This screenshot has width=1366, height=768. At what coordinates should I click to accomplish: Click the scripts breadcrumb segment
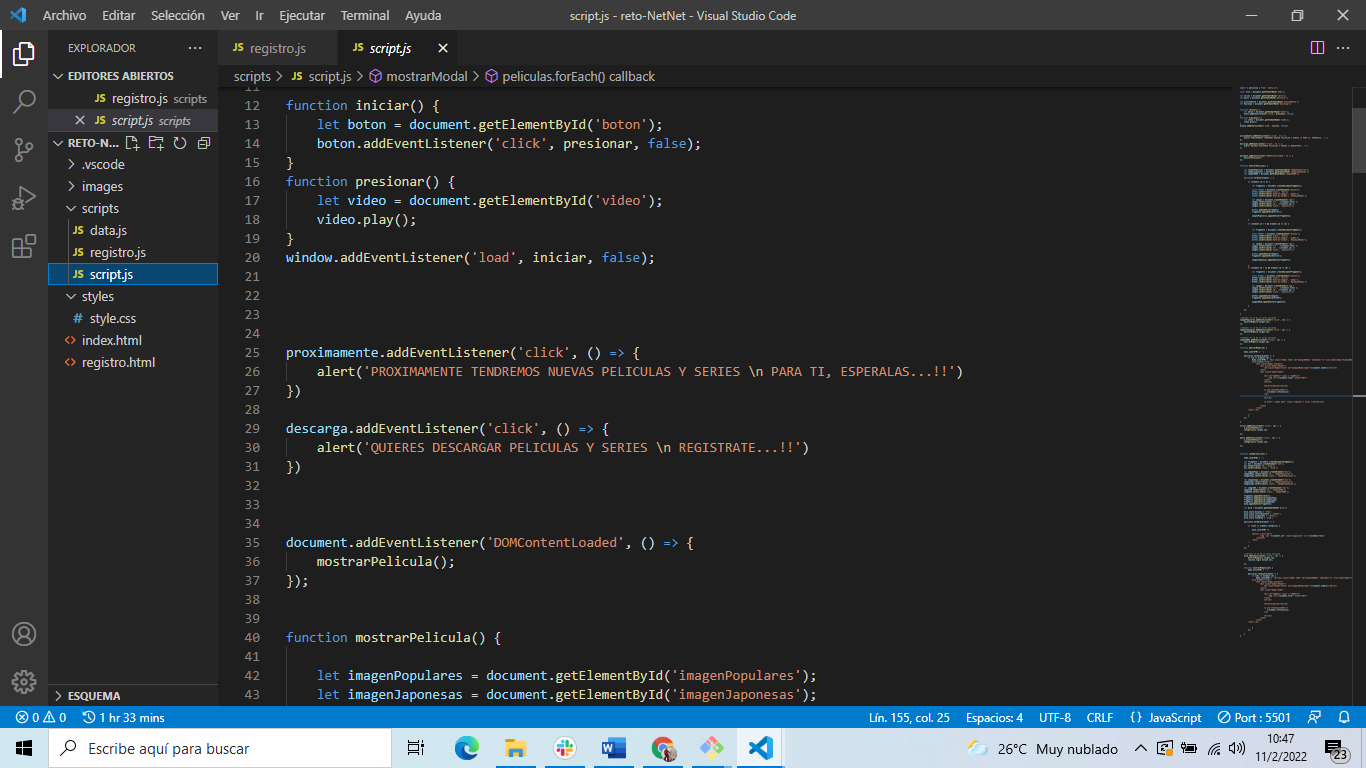(x=252, y=76)
